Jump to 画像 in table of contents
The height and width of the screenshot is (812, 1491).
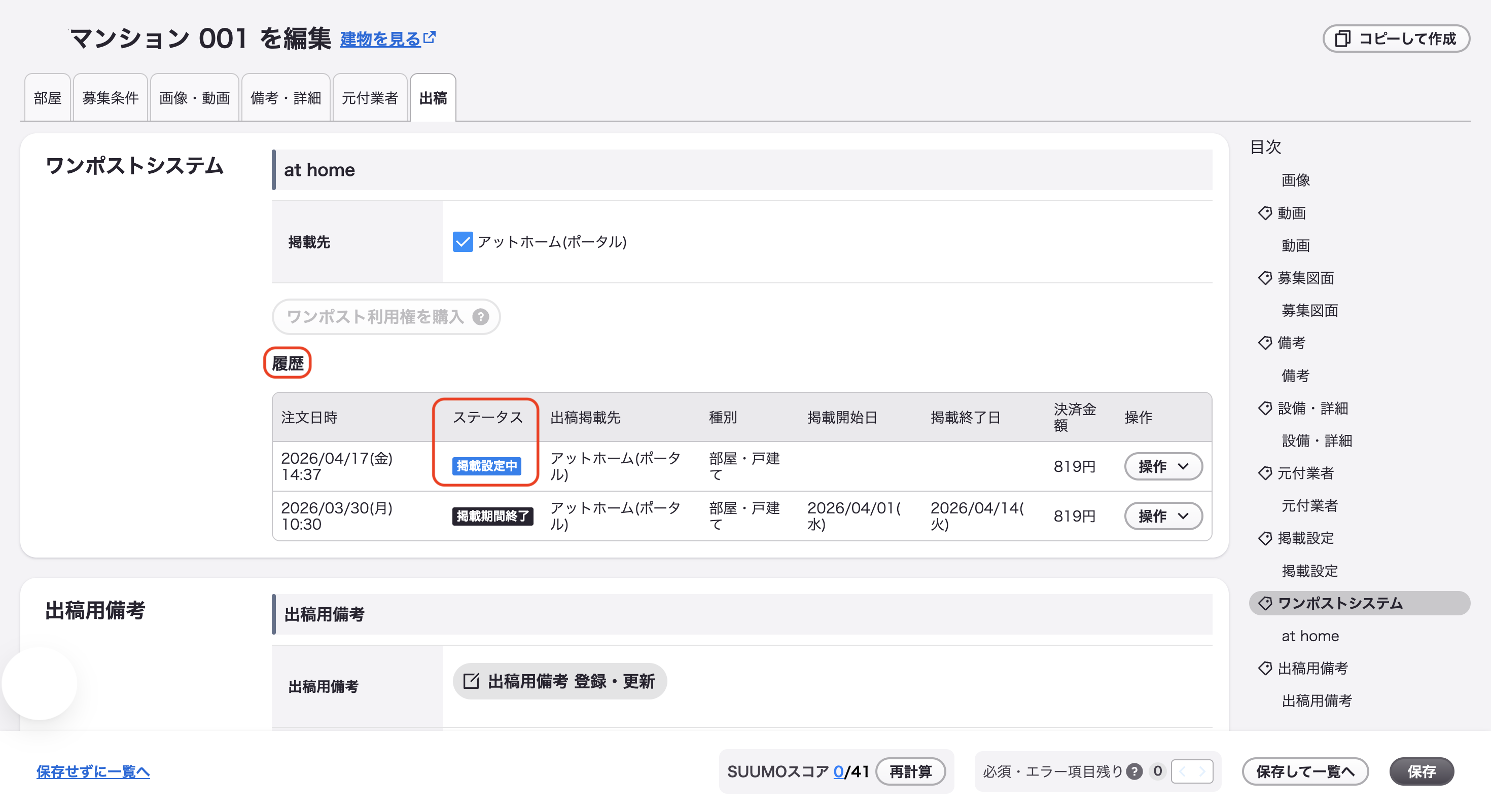point(1295,180)
